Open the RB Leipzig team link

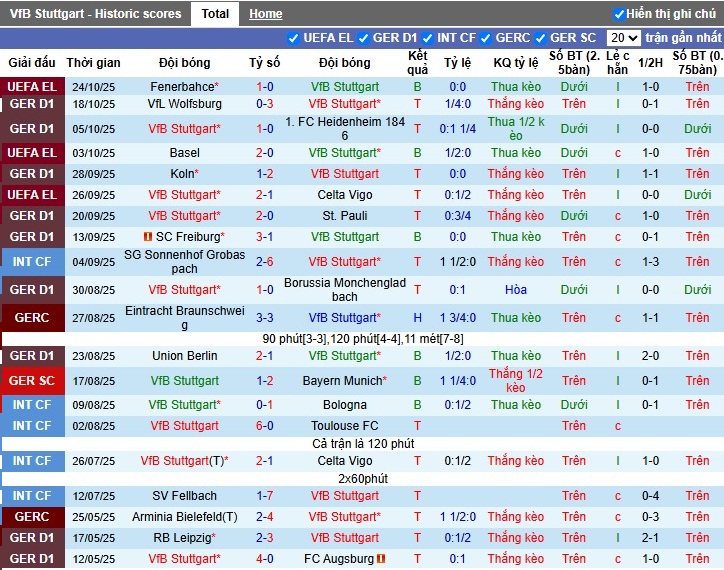point(182,538)
